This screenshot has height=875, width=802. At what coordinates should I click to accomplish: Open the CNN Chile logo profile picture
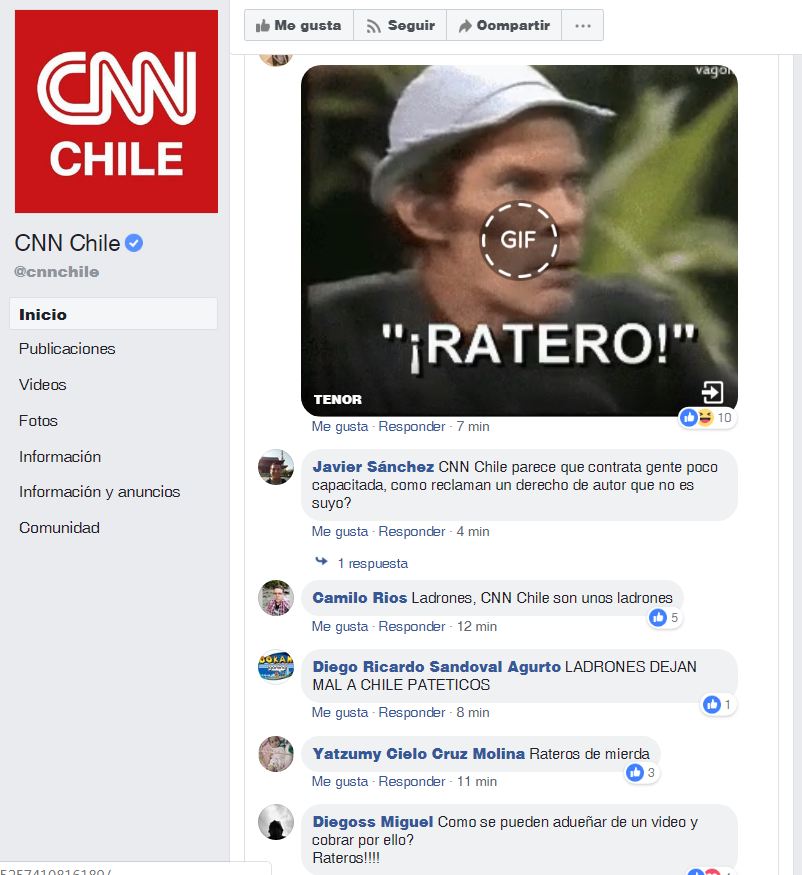(116, 111)
